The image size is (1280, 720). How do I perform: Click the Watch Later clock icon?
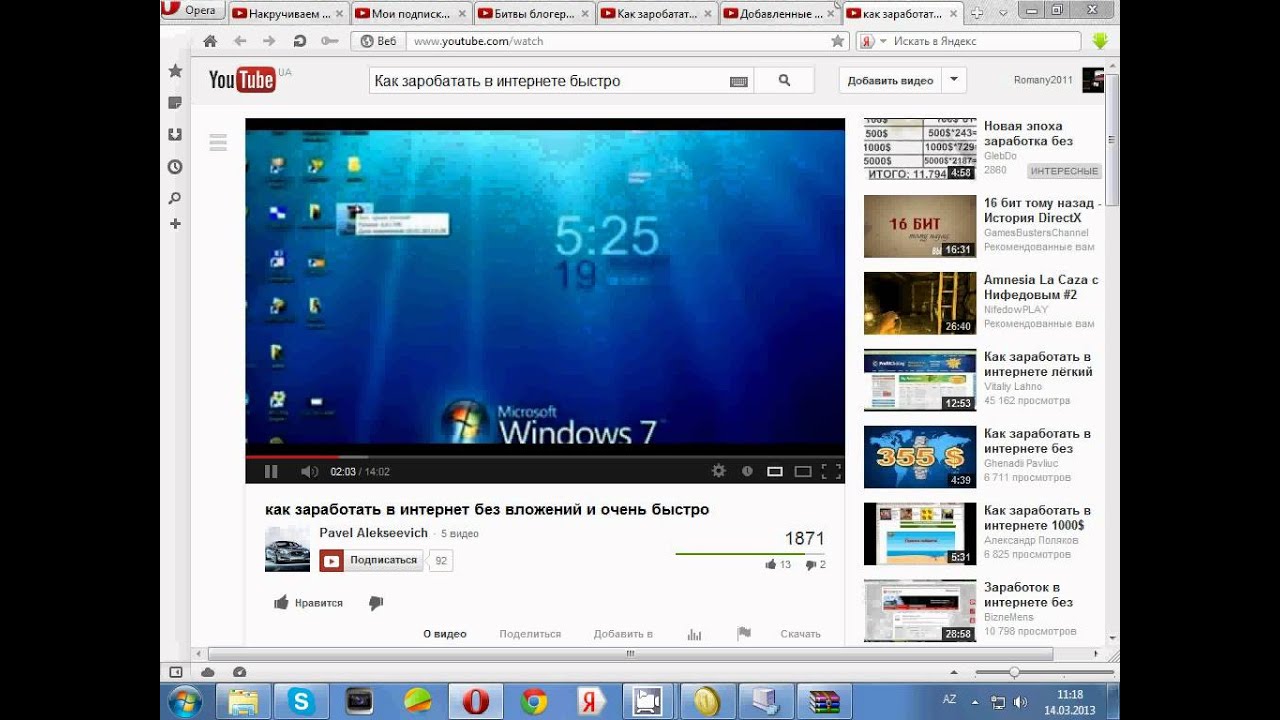(x=746, y=471)
